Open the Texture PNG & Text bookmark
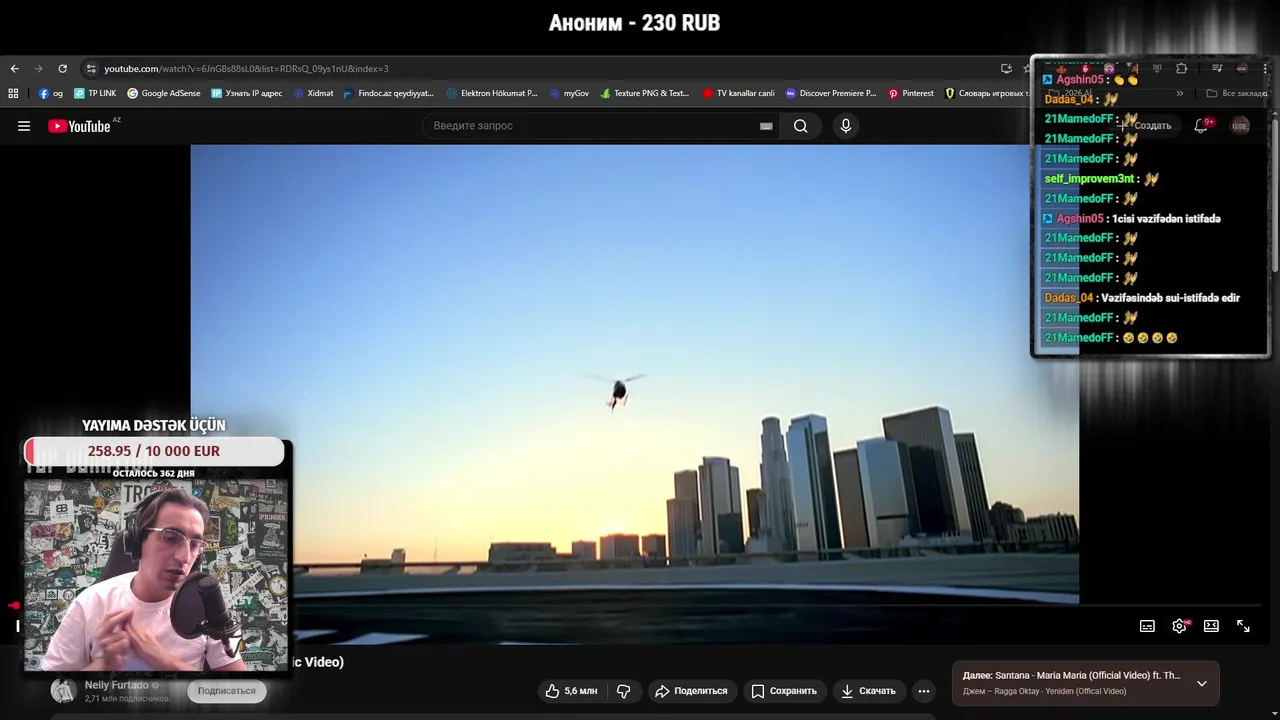 645,93
